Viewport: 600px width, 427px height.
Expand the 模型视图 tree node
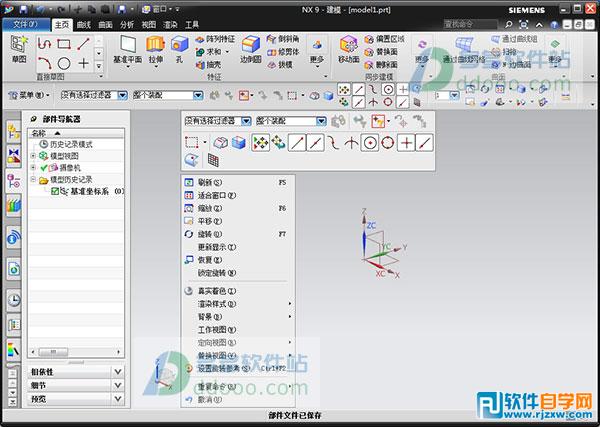click(x=33, y=156)
